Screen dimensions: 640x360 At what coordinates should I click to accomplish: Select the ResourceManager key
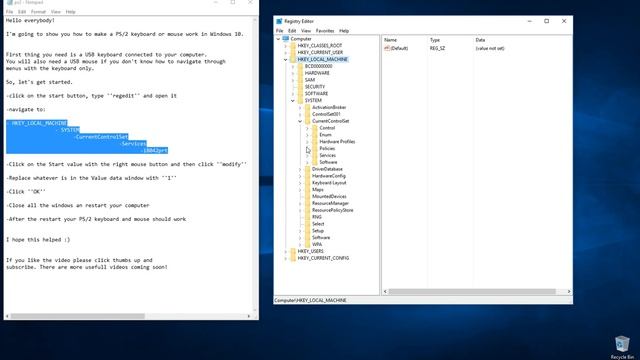[330, 203]
